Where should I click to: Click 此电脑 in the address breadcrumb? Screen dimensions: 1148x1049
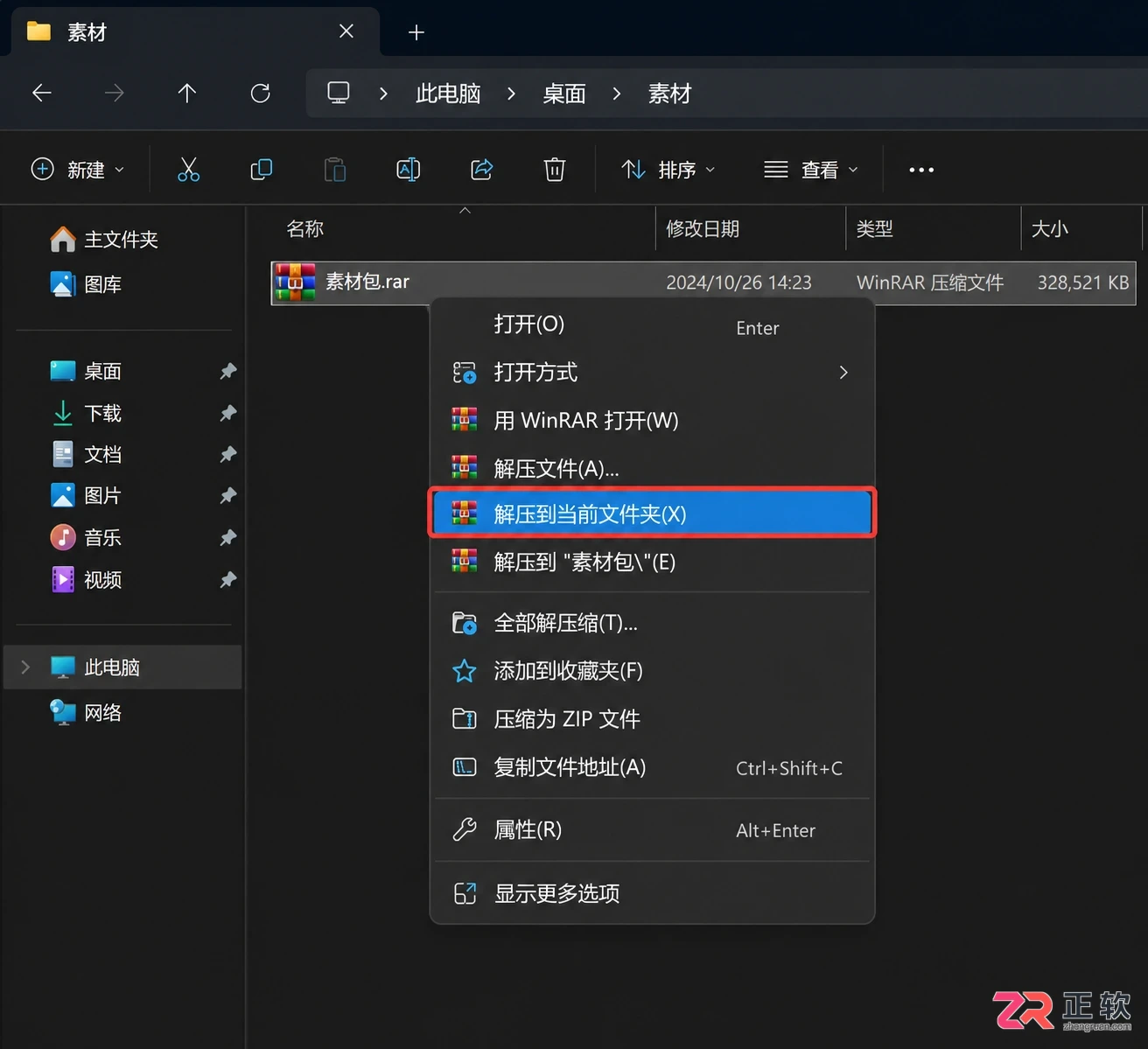click(448, 94)
